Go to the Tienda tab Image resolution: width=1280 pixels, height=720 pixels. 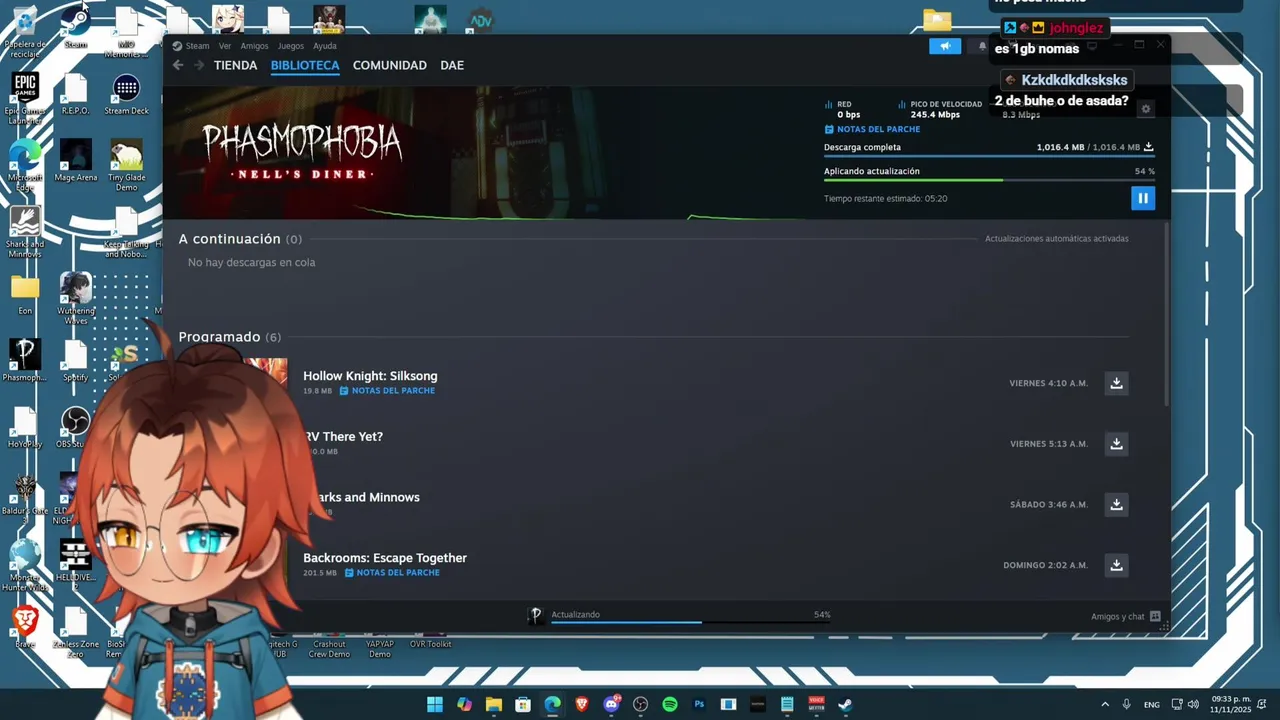point(235,65)
